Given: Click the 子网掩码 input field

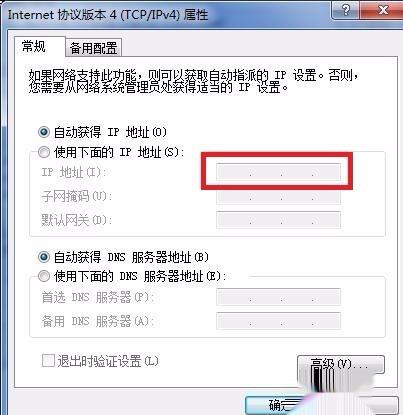Looking at the screenshot, I should [278, 196].
